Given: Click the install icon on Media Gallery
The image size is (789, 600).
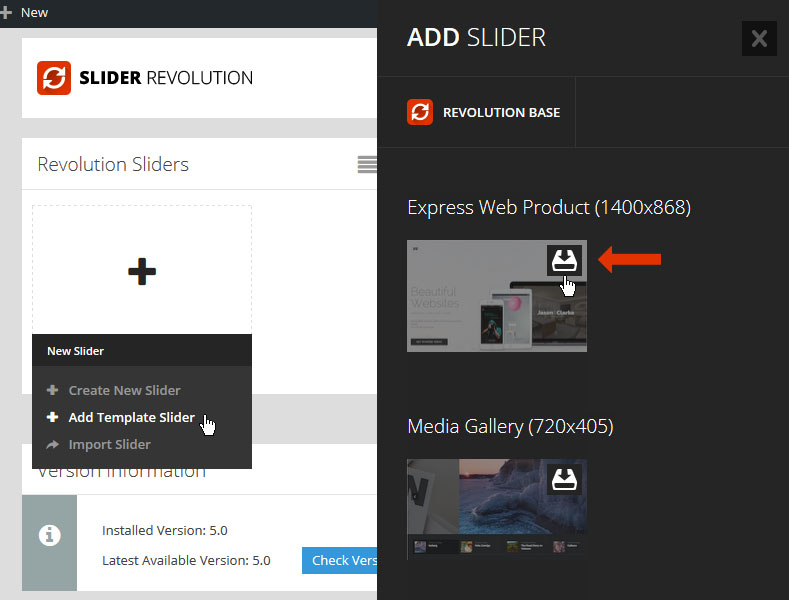Looking at the screenshot, I should pos(564,479).
